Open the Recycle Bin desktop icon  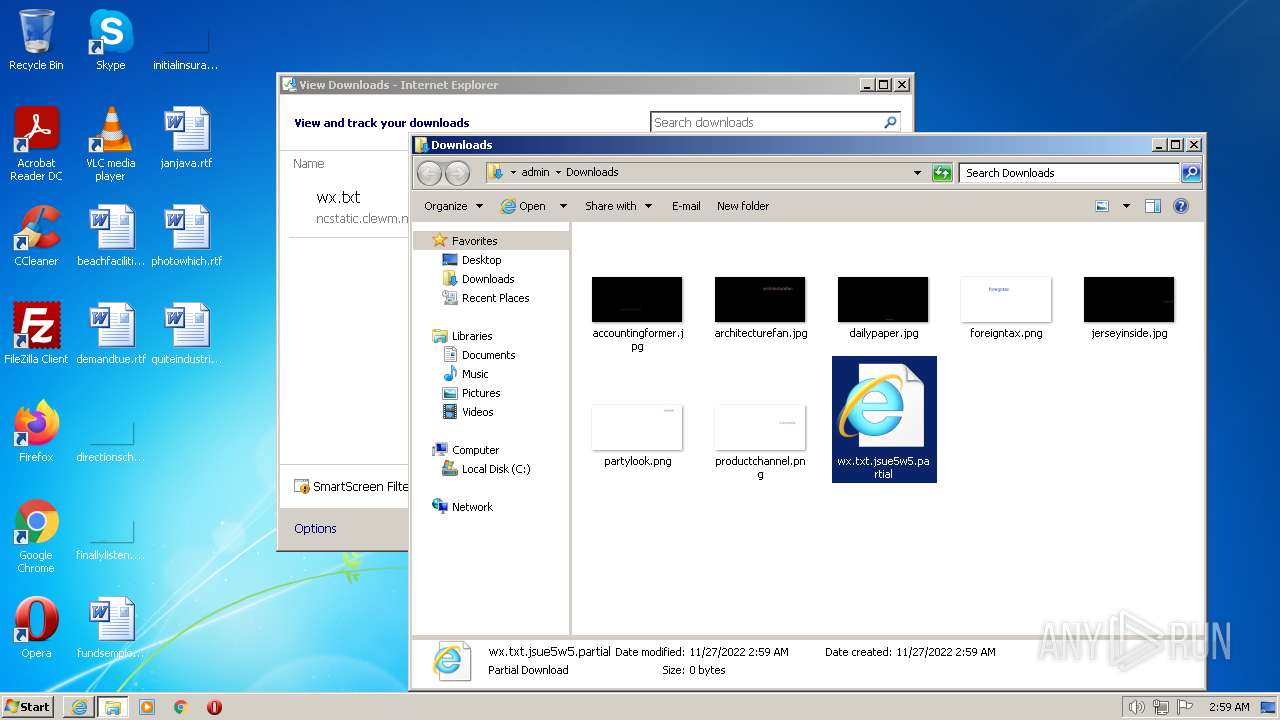(x=36, y=40)
